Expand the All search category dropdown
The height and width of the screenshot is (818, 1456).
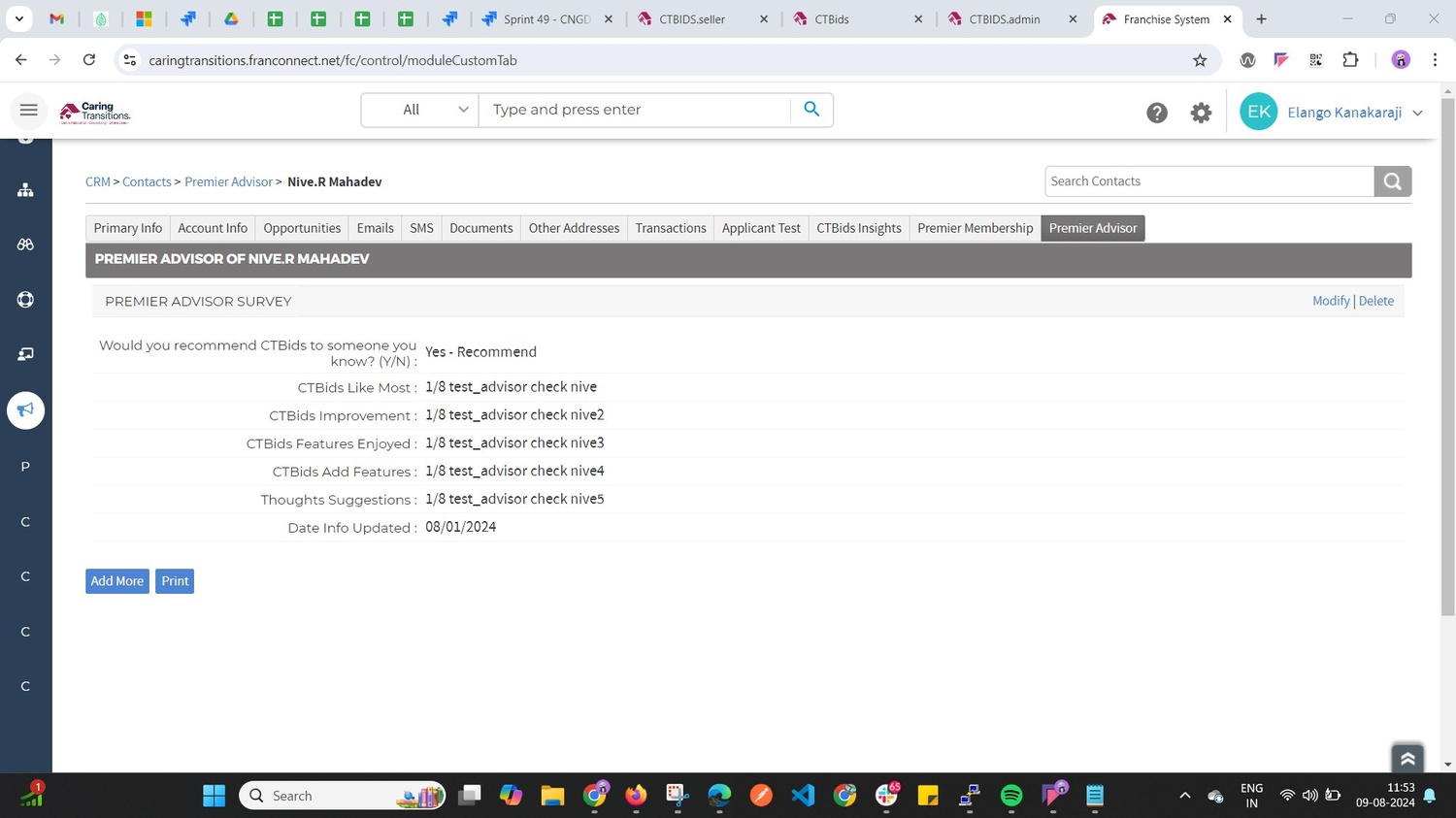[x=419, y=110]
